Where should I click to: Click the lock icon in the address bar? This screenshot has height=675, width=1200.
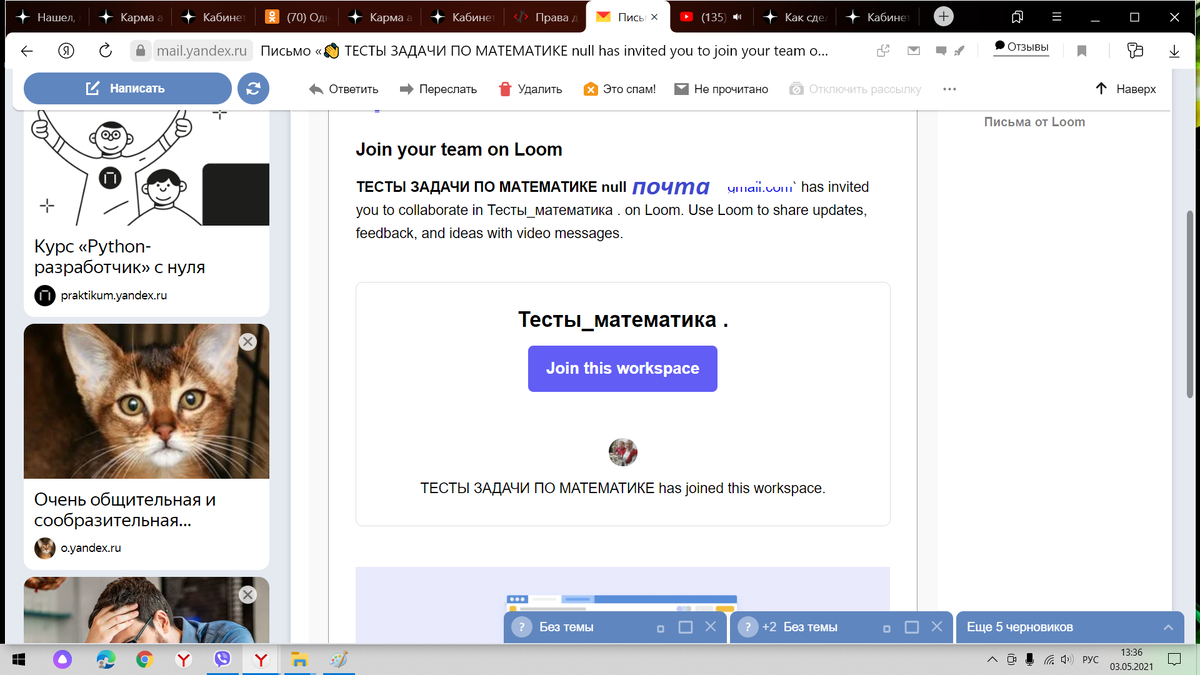pyautogui.click(x=141, y=51)
